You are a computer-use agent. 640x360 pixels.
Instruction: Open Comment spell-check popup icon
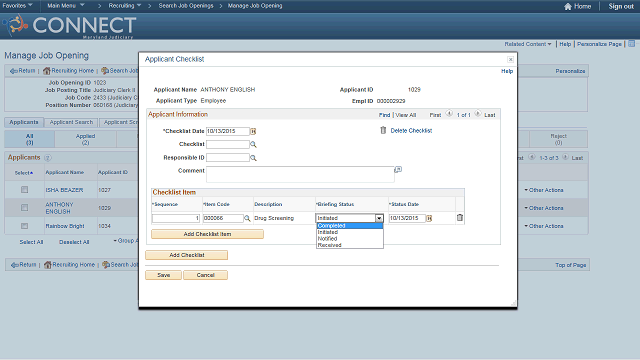click(x=398, y=169)
